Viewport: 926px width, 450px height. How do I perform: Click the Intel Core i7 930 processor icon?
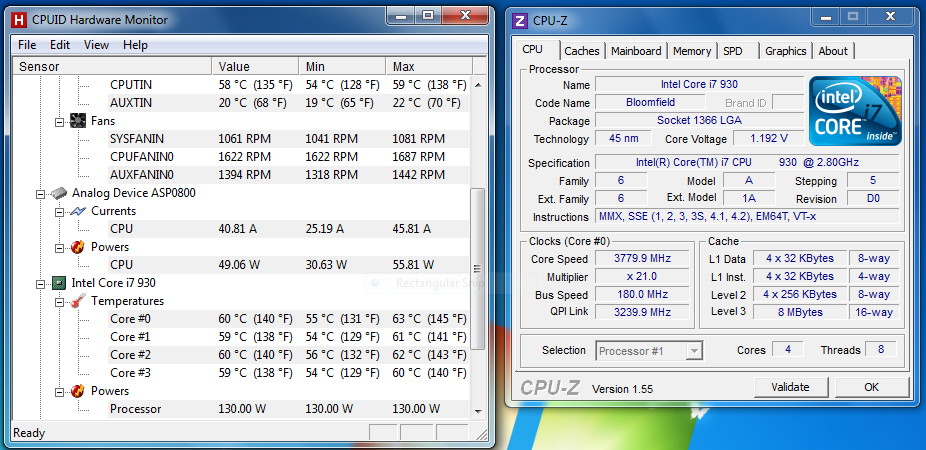pyautogui.click(x=60, y=283)
